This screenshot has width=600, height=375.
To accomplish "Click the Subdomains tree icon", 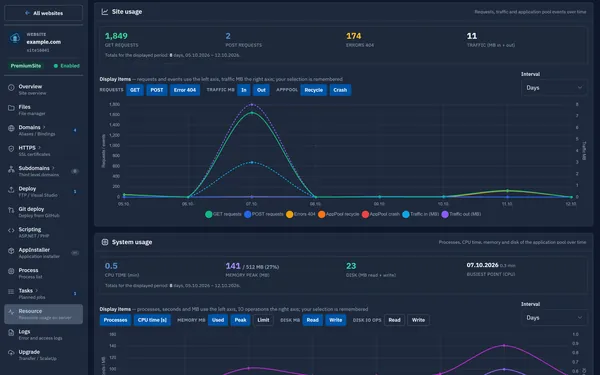I will click(x=11, y=169).
